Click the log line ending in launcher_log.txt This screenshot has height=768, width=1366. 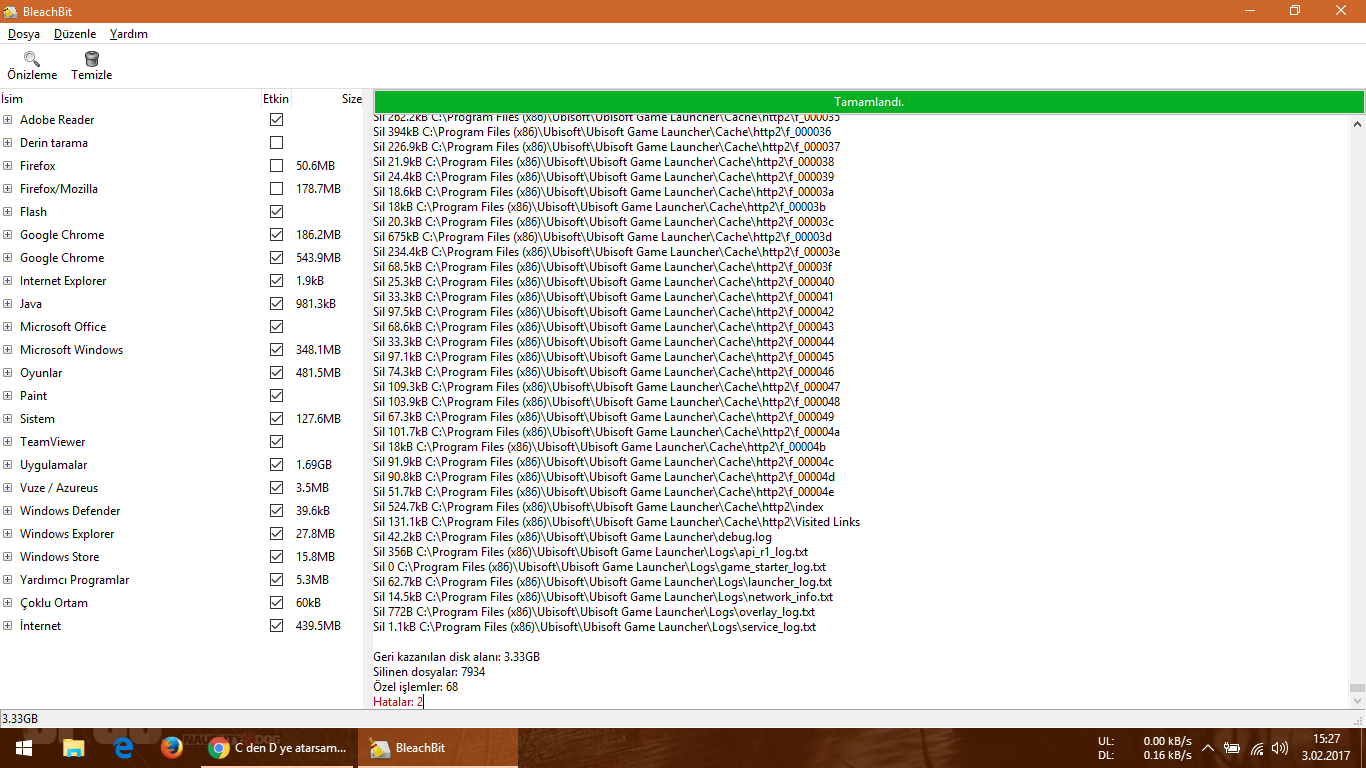[602, 582]
